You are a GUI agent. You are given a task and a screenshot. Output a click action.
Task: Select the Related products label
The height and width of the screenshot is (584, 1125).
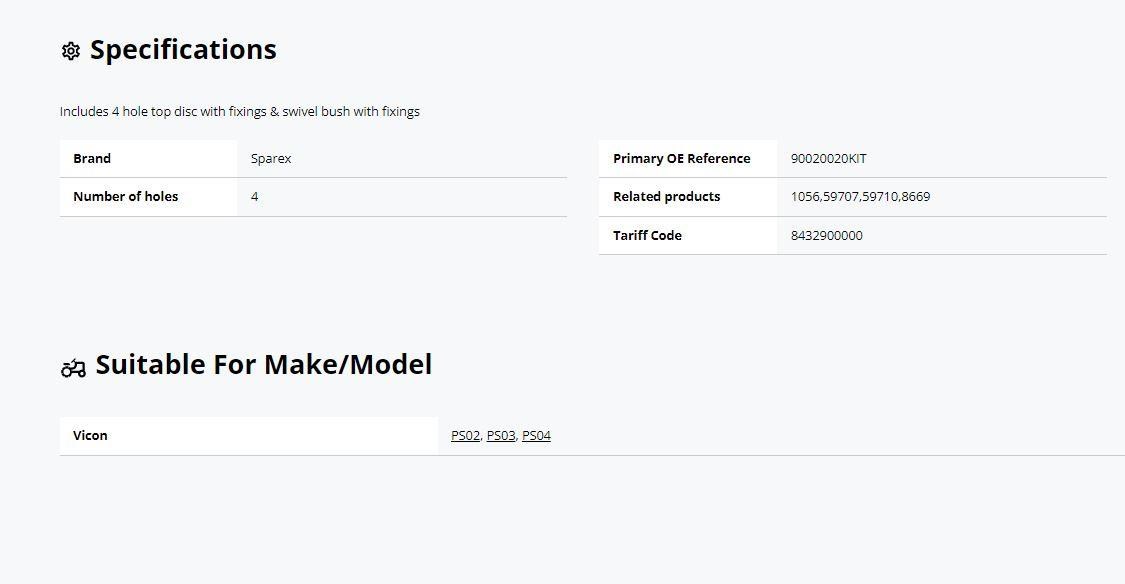667,197
